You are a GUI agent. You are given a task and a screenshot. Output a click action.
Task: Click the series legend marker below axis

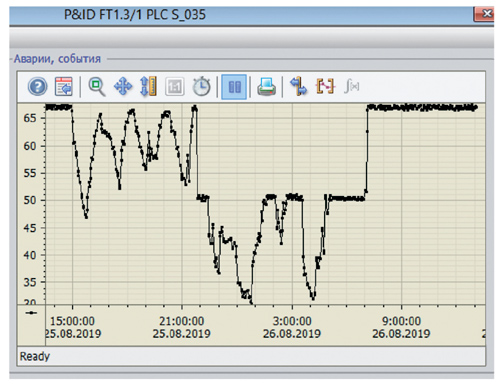coord(31,312)
